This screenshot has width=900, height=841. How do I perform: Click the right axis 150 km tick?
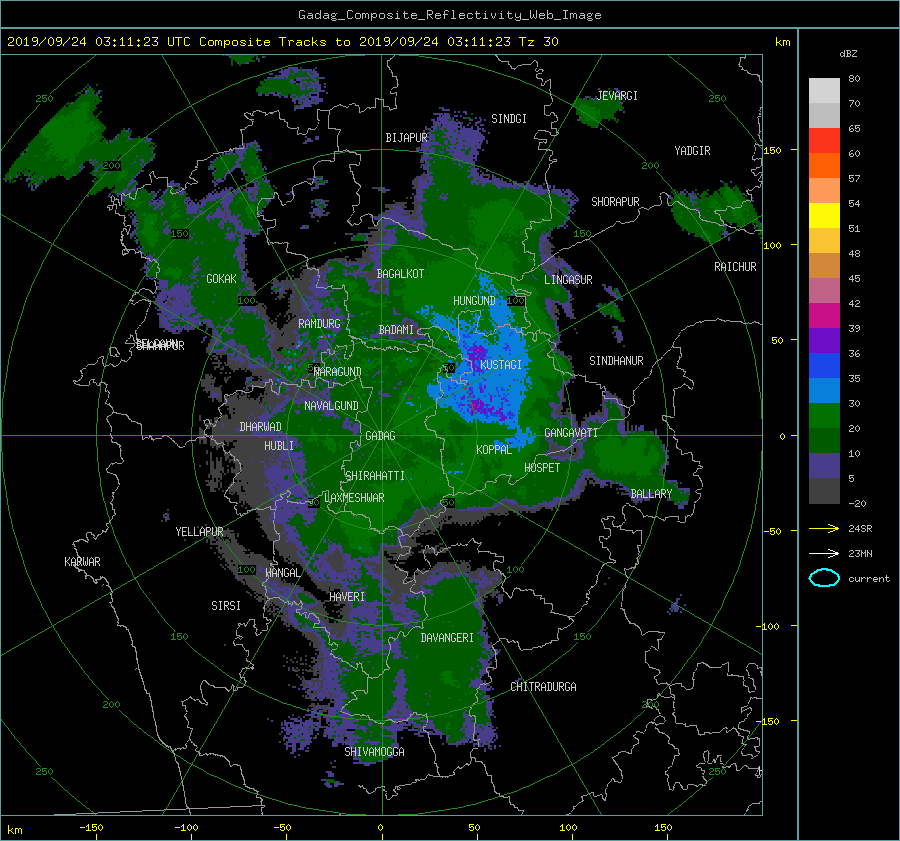tap(772, 150)
